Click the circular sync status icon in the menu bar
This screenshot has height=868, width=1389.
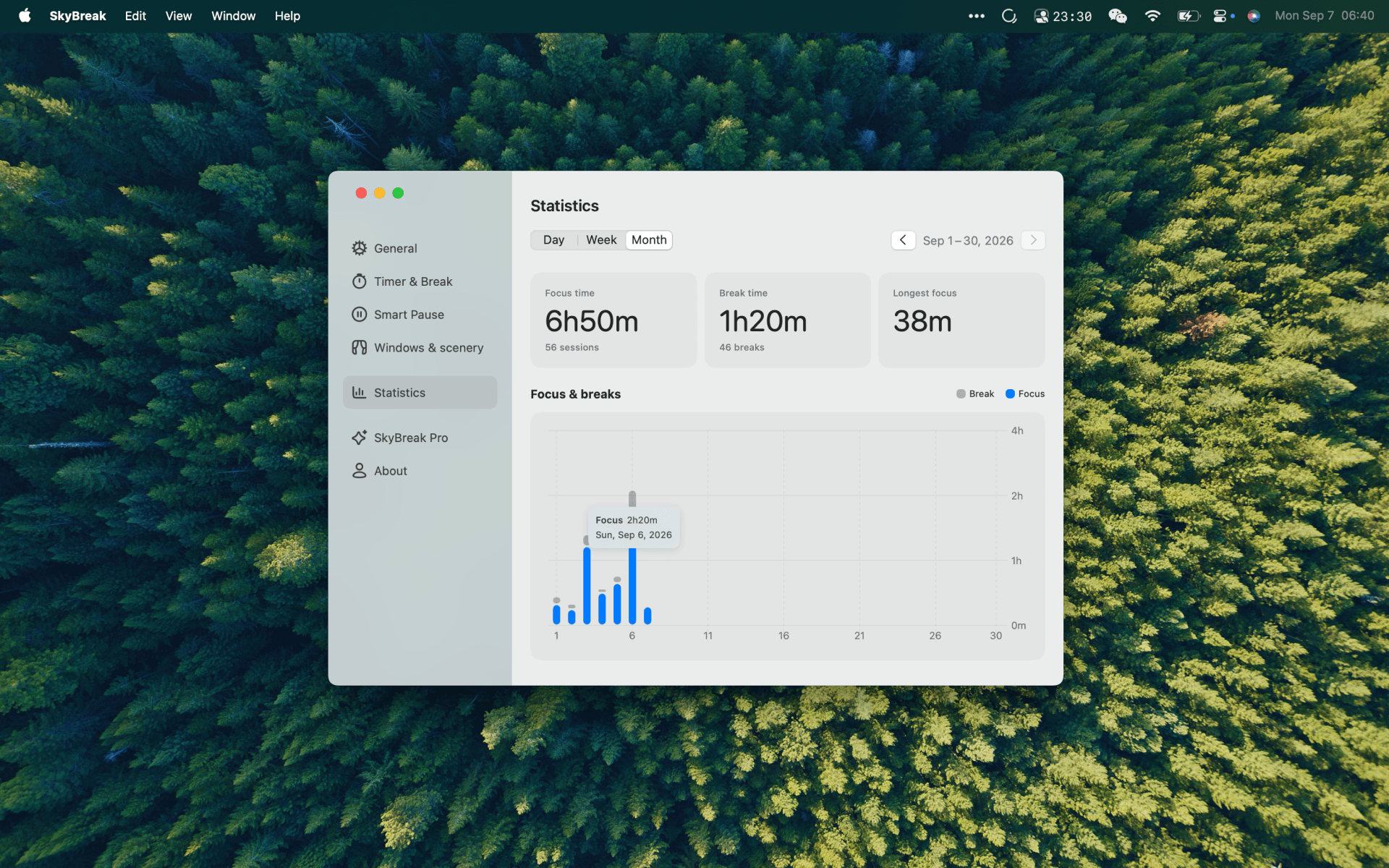coord(1009,16)
